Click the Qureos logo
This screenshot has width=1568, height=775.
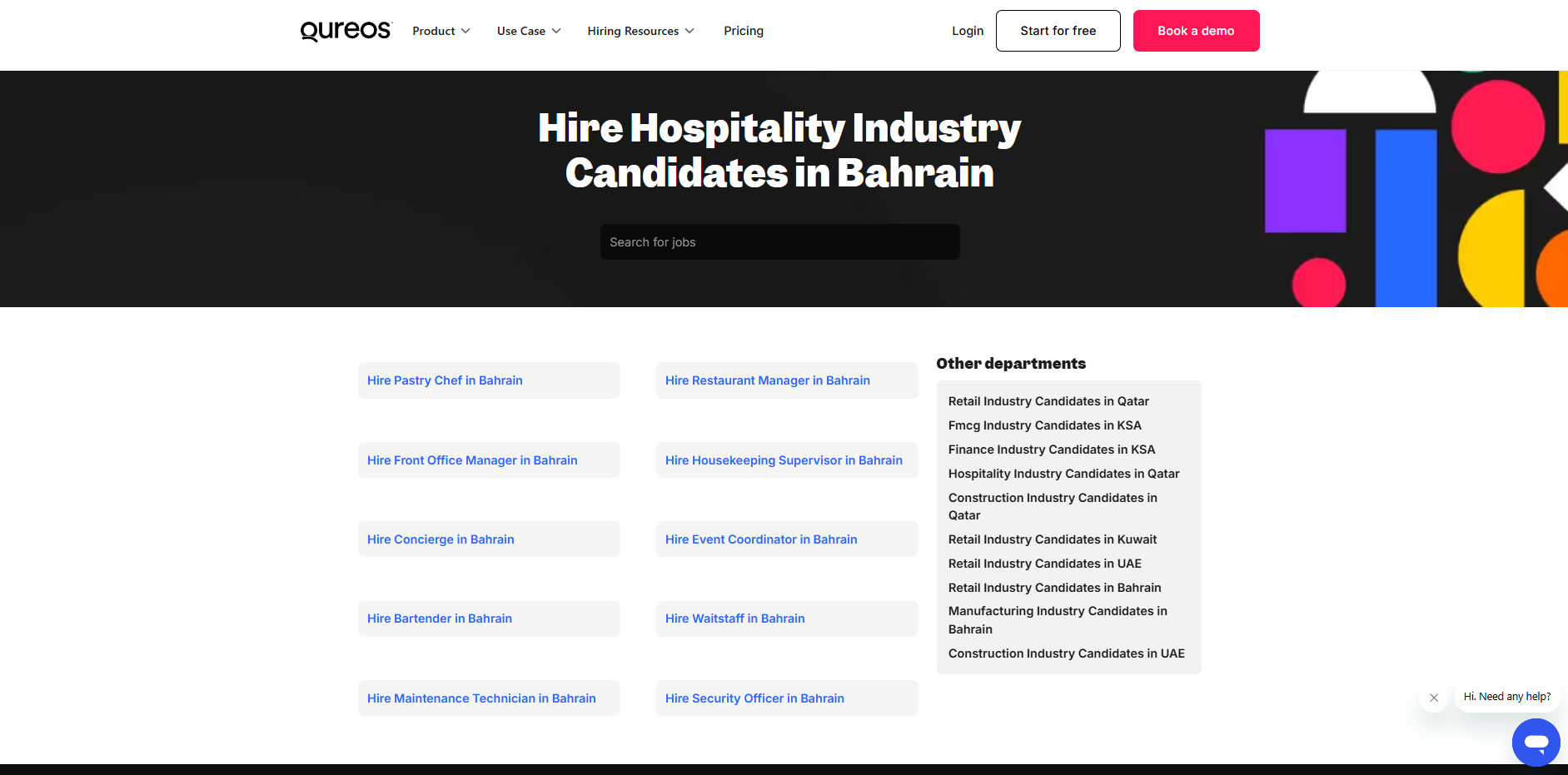tap(346, 31)
